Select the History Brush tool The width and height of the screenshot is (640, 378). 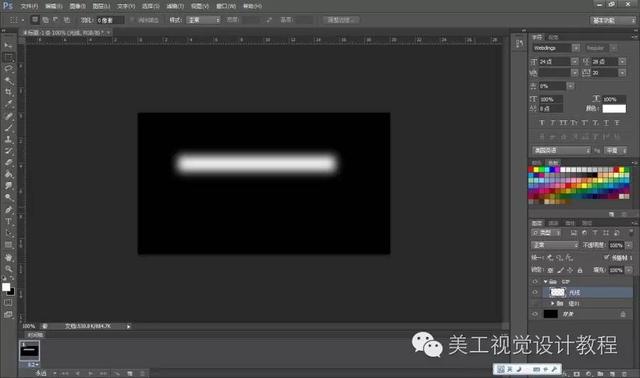click(x=8, y=151)
